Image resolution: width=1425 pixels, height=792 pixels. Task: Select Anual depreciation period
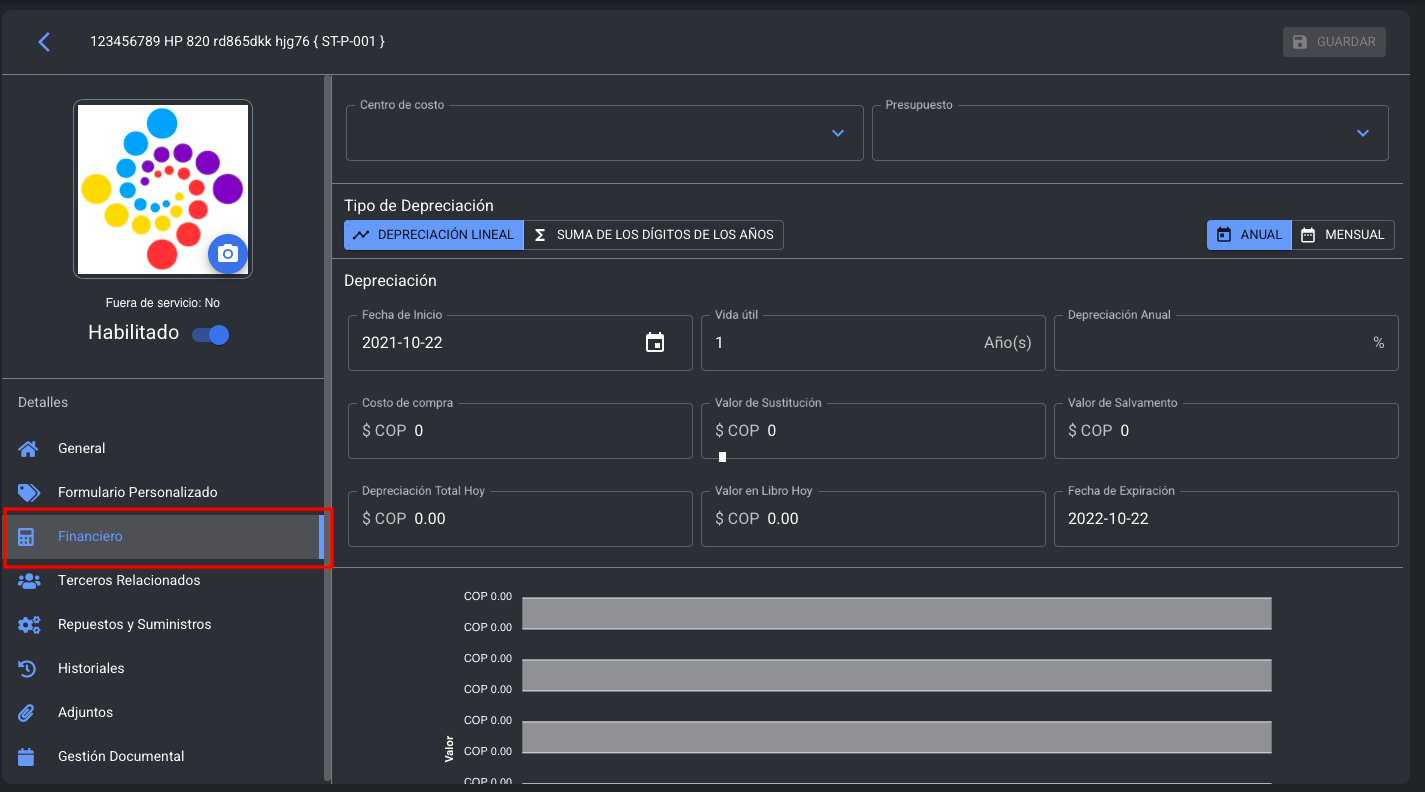1249,235
